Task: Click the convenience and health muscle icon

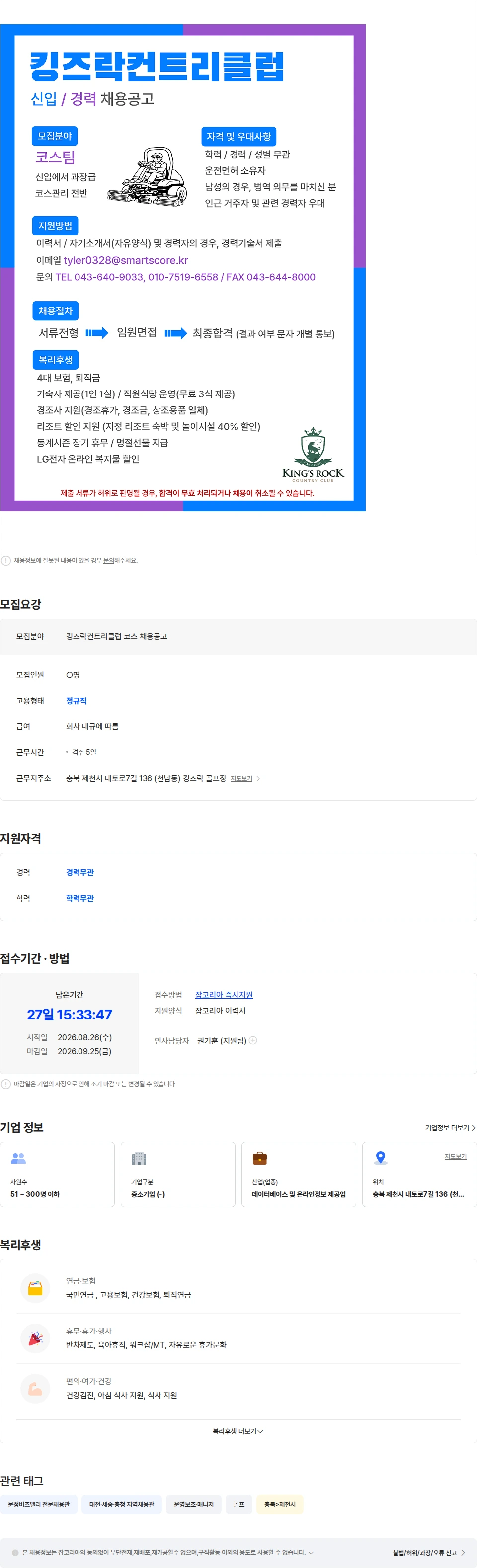Action: [x=35, y=1389]
